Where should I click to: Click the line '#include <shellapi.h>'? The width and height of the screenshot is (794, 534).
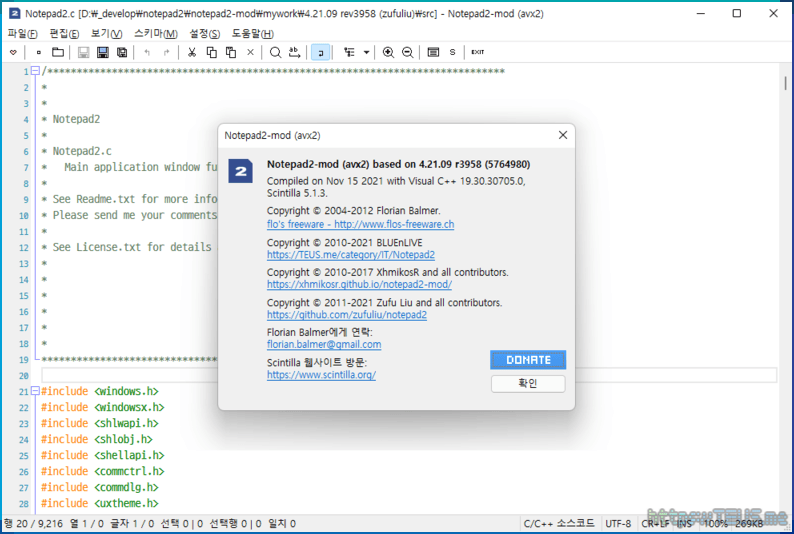point(103,455)
